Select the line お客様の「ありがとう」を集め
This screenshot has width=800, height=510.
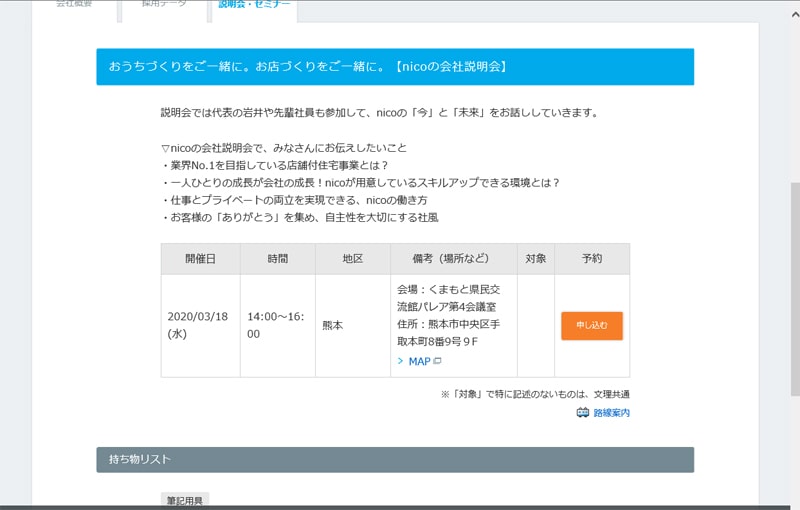(x=300, y=217)
